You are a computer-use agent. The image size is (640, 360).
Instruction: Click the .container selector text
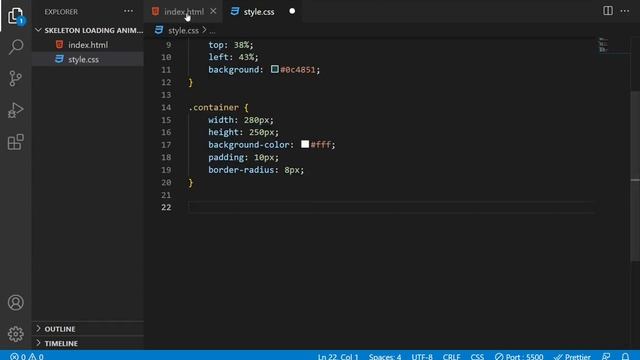click(x=213, y=107)
